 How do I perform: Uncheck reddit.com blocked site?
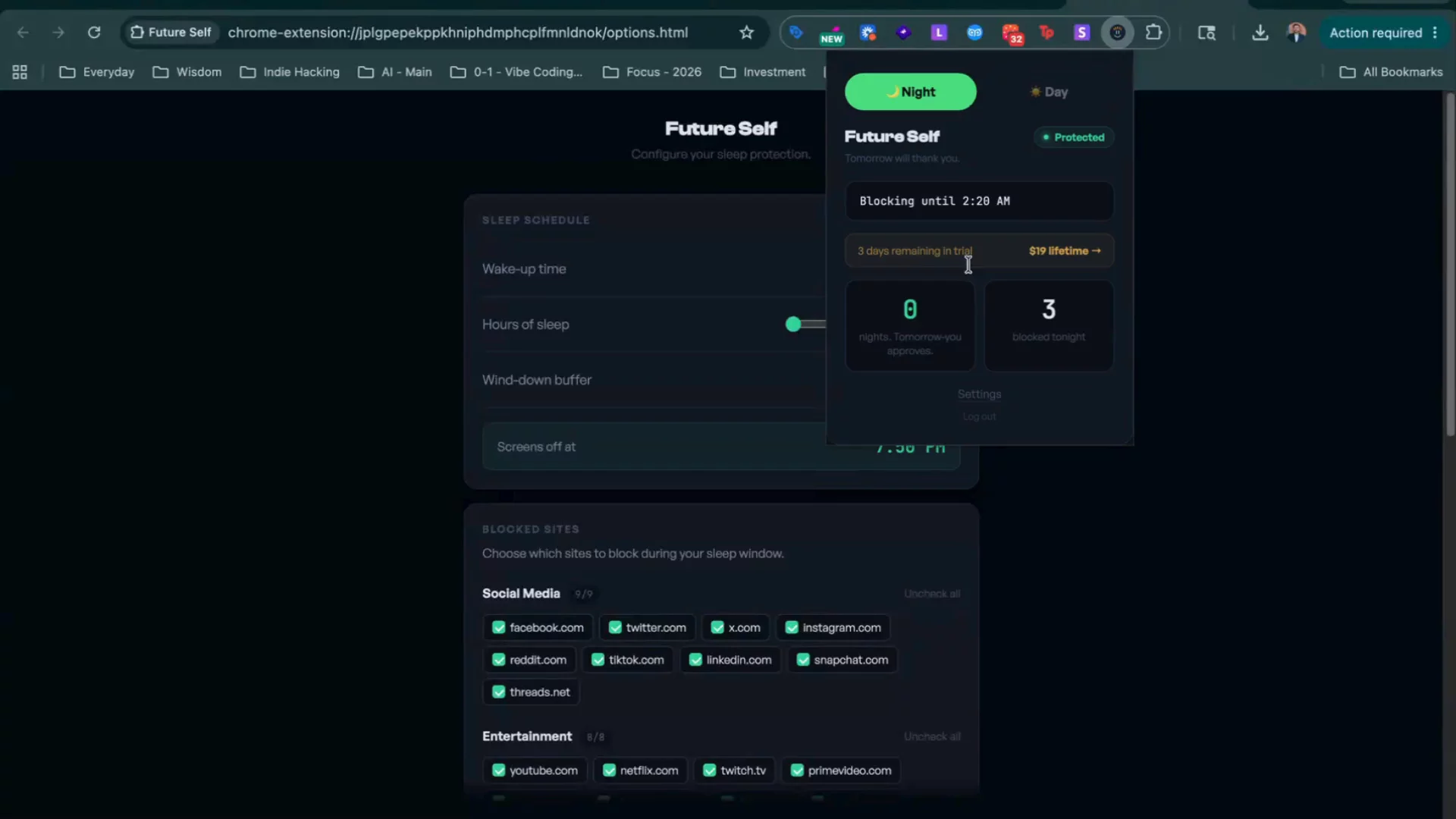tap(498, 660)
